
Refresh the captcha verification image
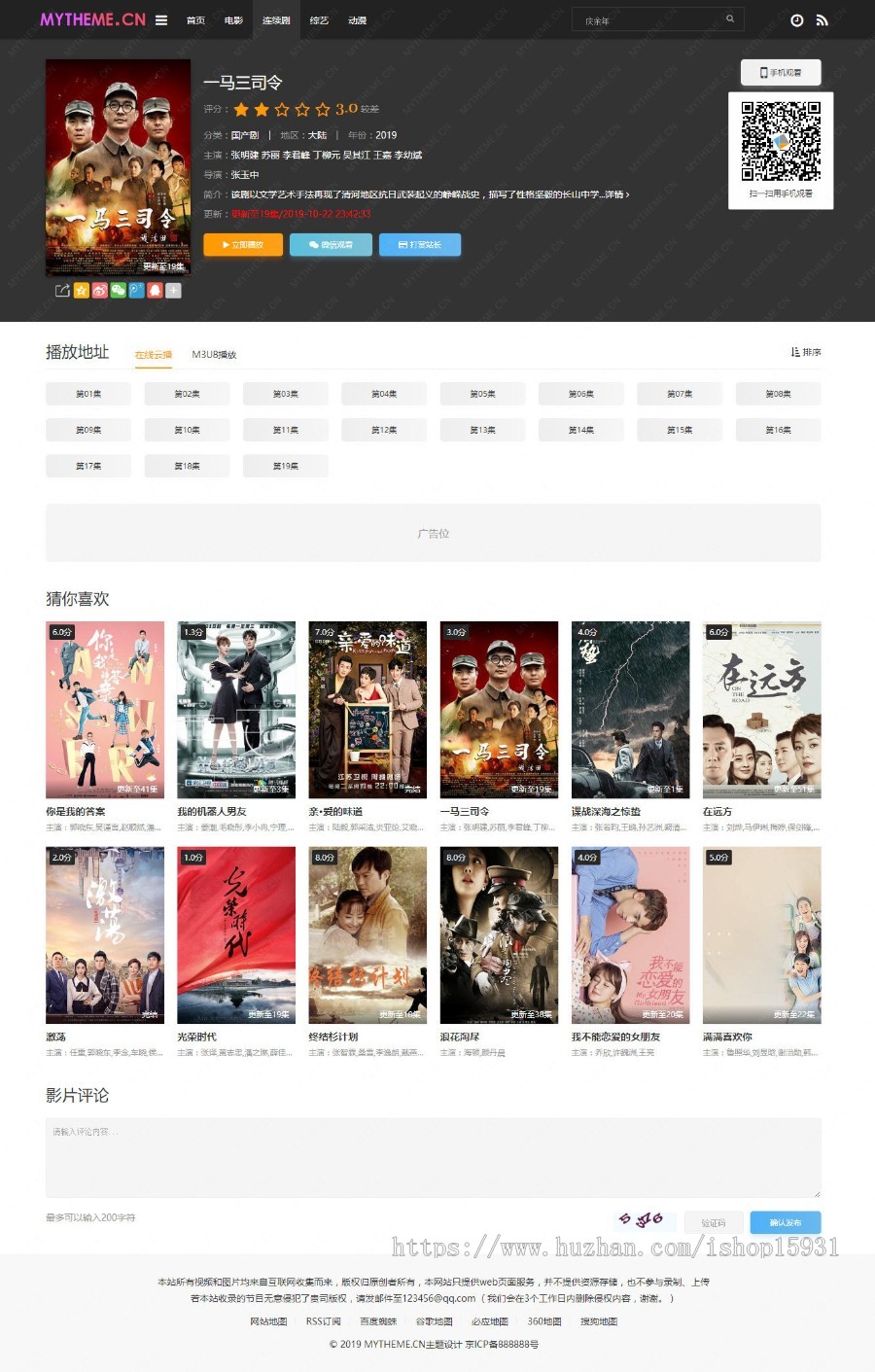(642, 1220)
